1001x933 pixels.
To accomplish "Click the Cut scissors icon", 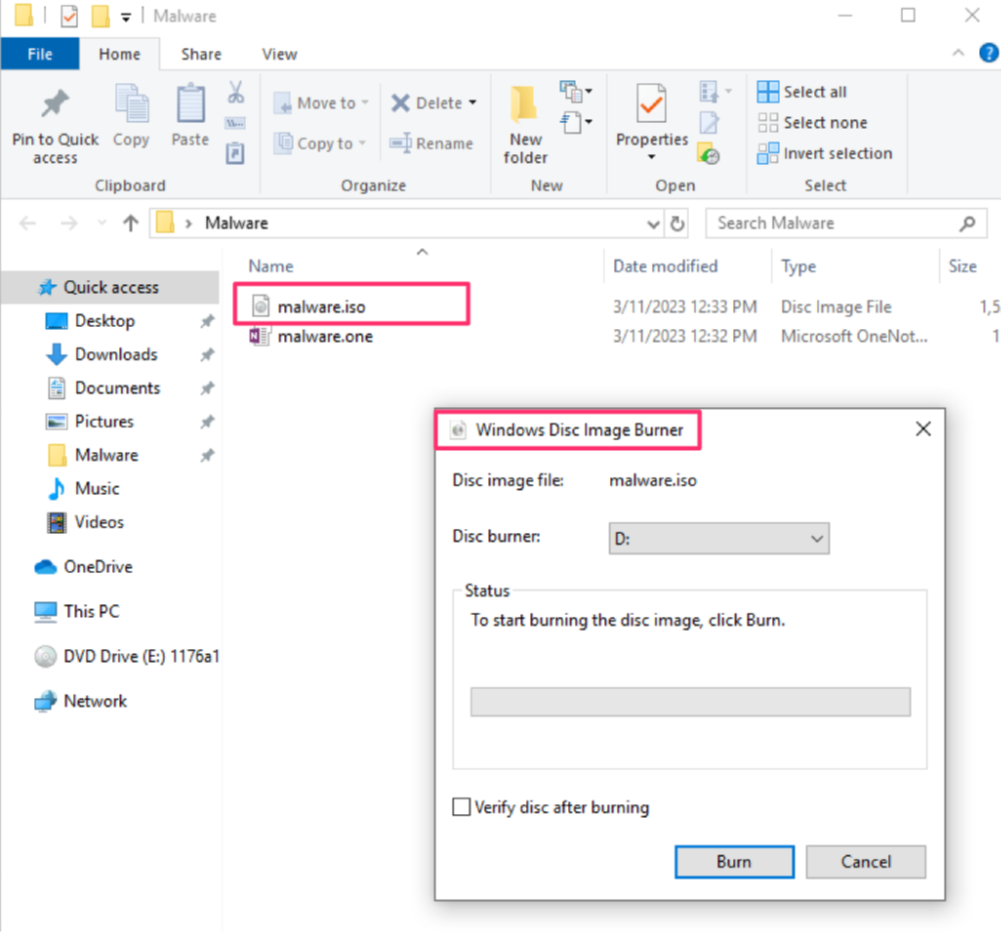I will pos(236,92).
